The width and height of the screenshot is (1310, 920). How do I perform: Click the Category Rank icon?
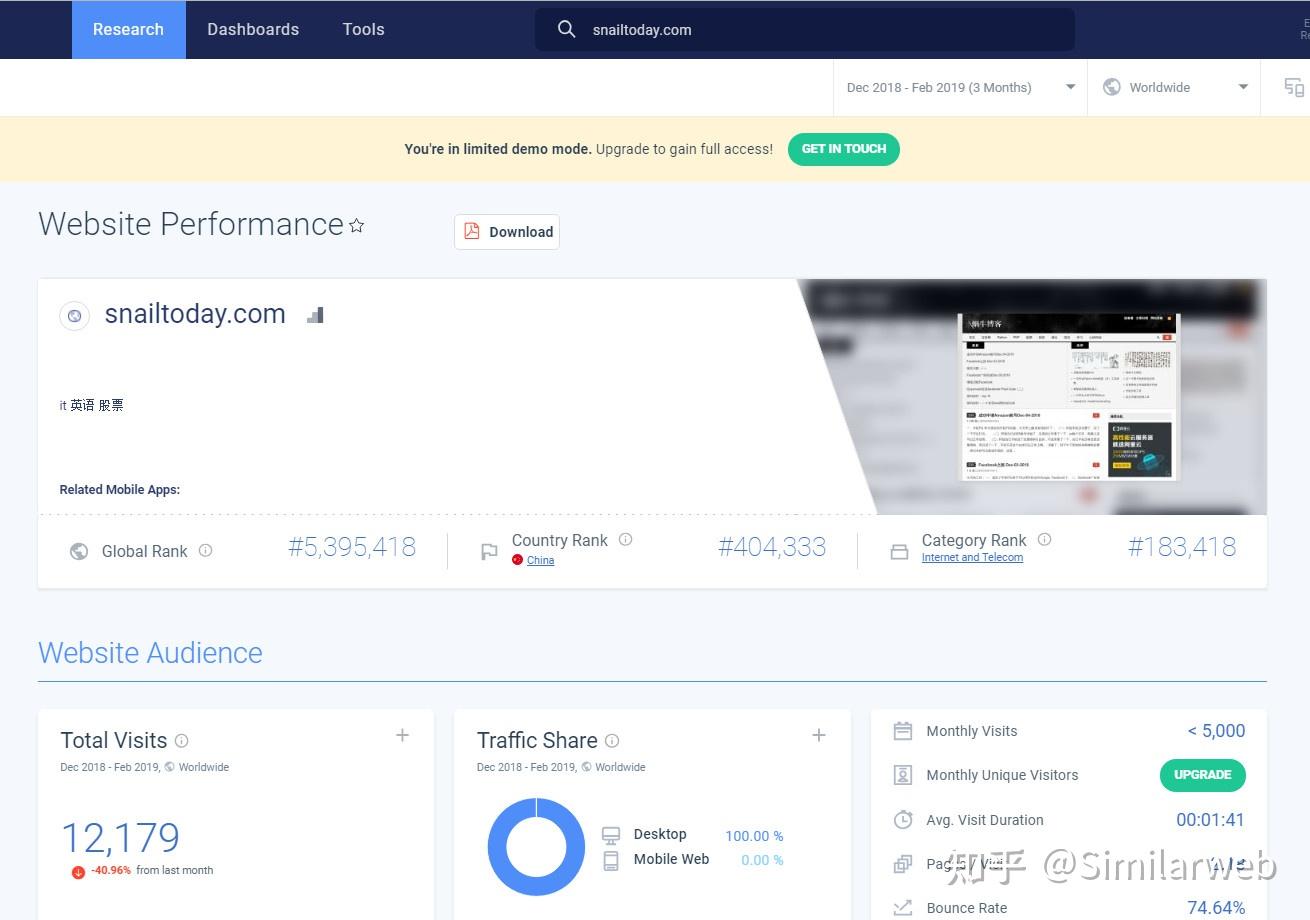point(899,551)
